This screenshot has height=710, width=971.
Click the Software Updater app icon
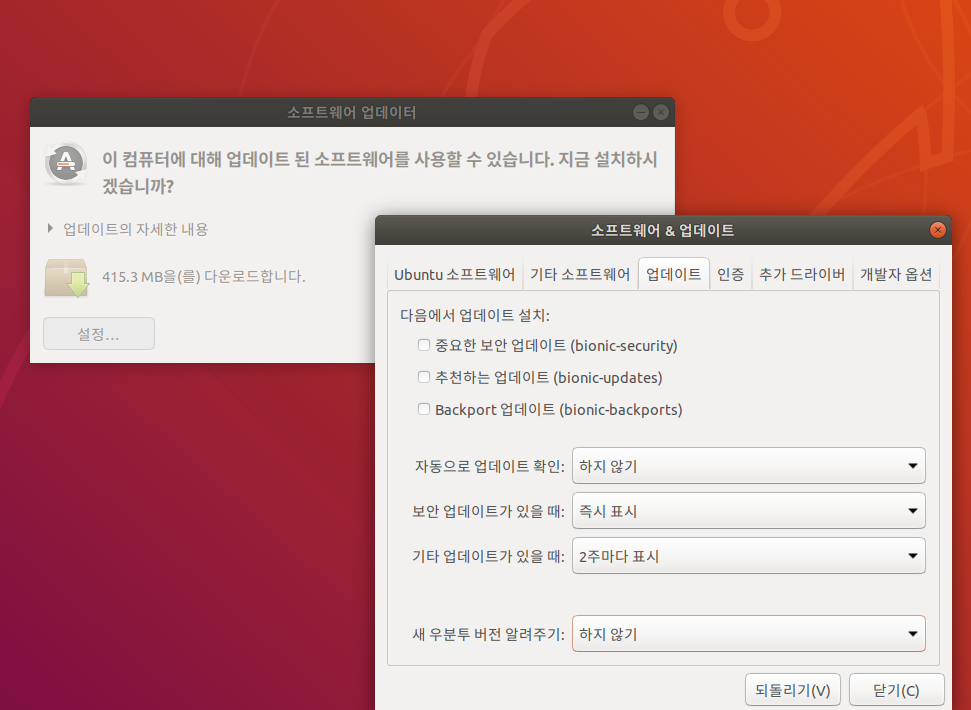pyautogui.click(x=66, y=163)
